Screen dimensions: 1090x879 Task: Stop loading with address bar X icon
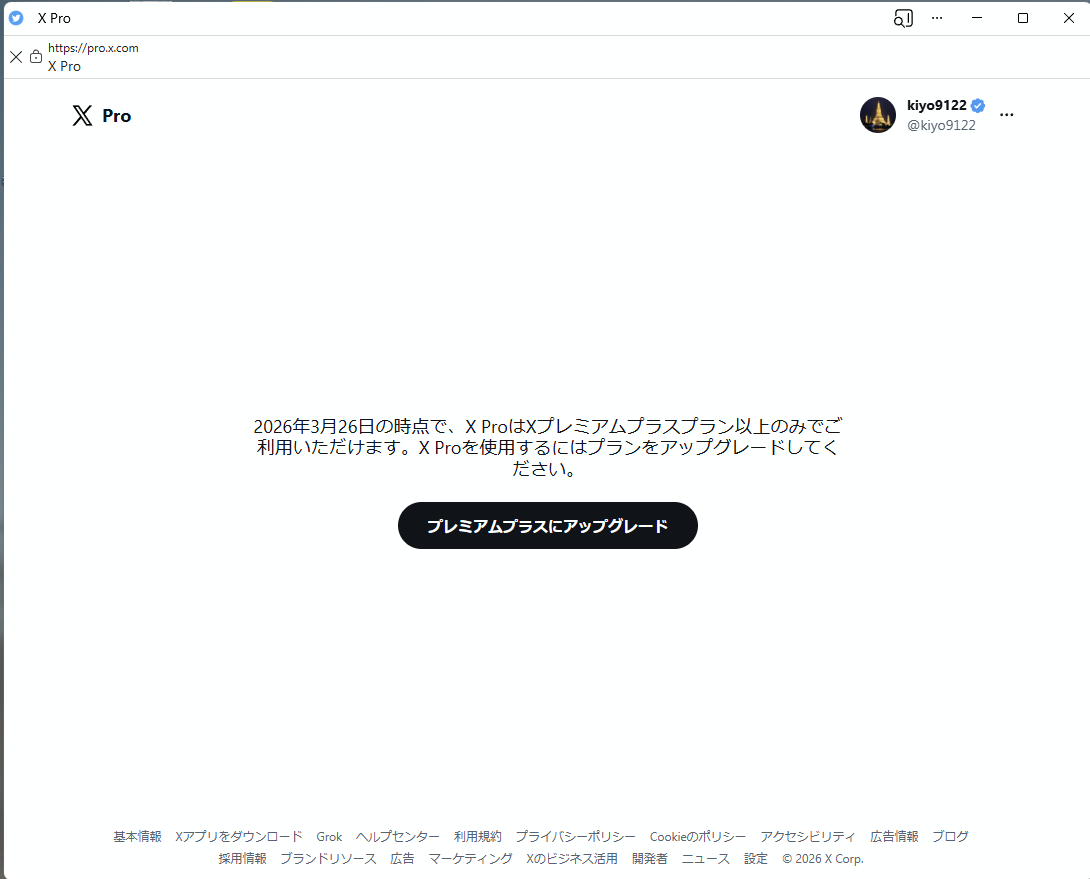click(16, 56)
